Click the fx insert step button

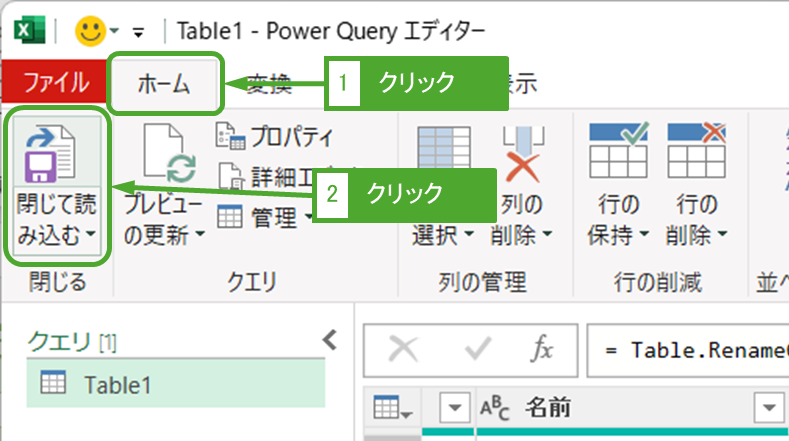click(x=541, y=350)
